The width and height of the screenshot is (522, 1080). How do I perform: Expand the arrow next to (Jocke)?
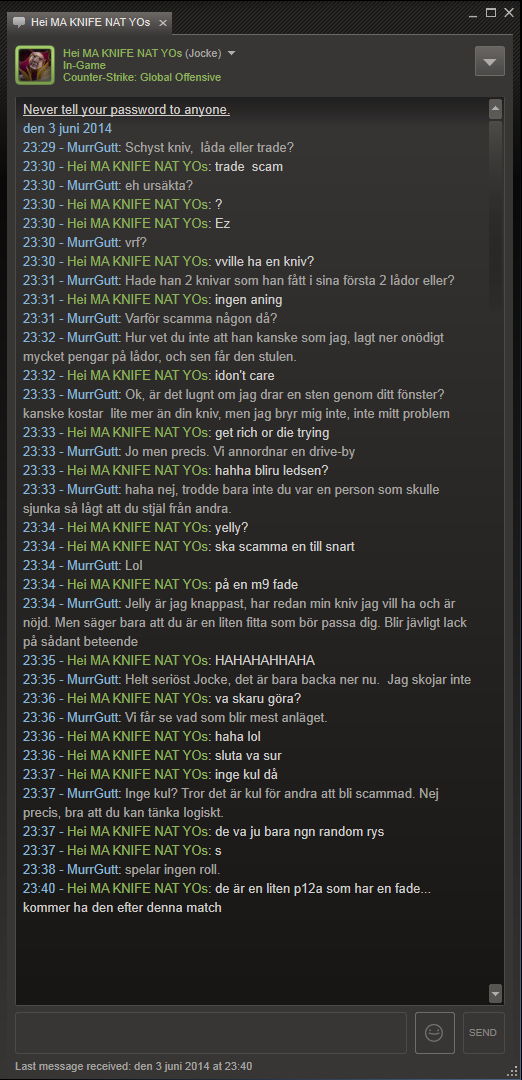(x=231, y=53)
